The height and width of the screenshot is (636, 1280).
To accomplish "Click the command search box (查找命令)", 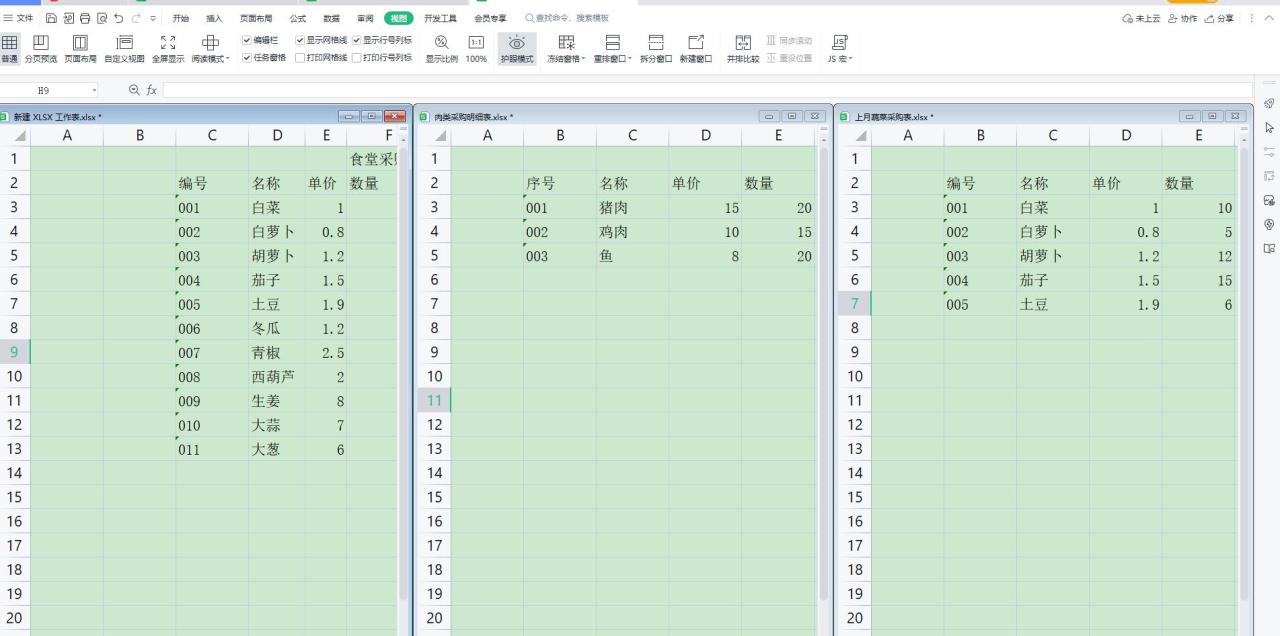I will 567,18.
